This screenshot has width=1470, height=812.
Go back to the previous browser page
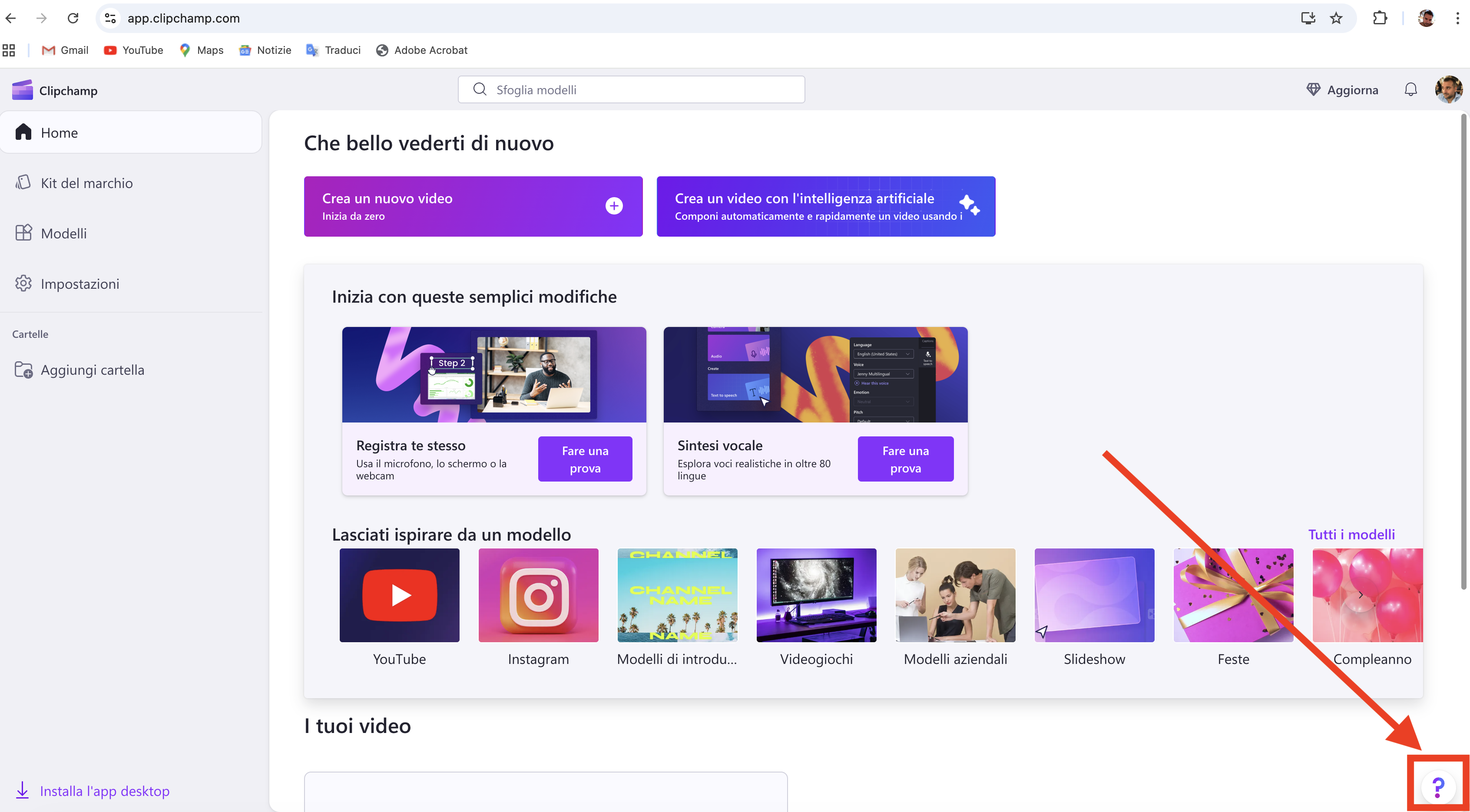pyautogui.click(x=11, y=18)
